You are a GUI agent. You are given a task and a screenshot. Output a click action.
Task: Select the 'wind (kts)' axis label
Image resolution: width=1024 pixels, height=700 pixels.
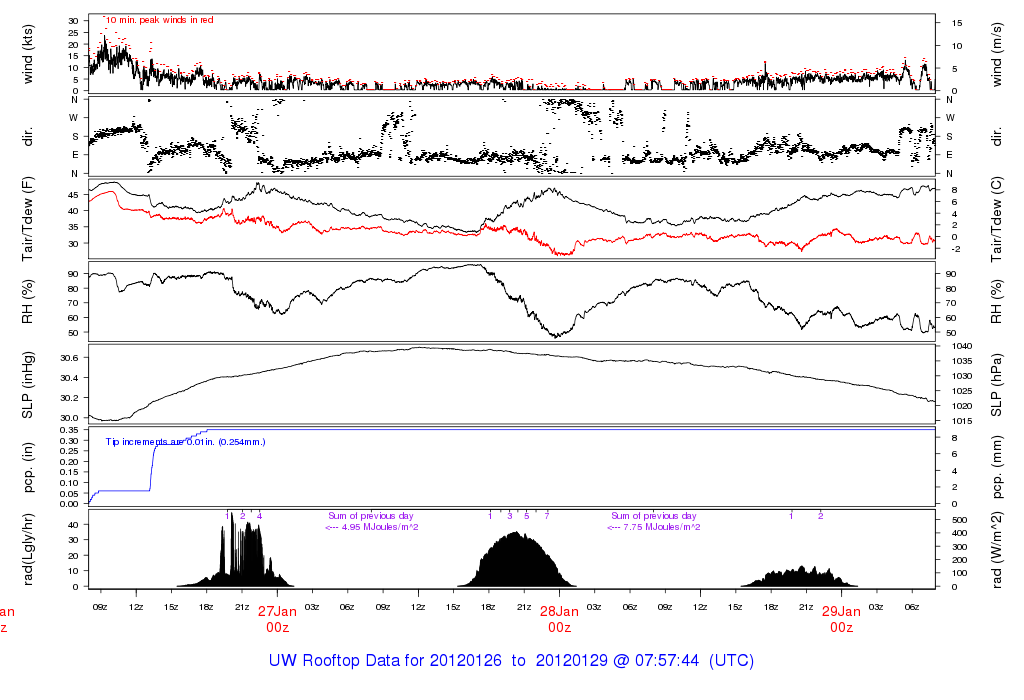(27, 55)
